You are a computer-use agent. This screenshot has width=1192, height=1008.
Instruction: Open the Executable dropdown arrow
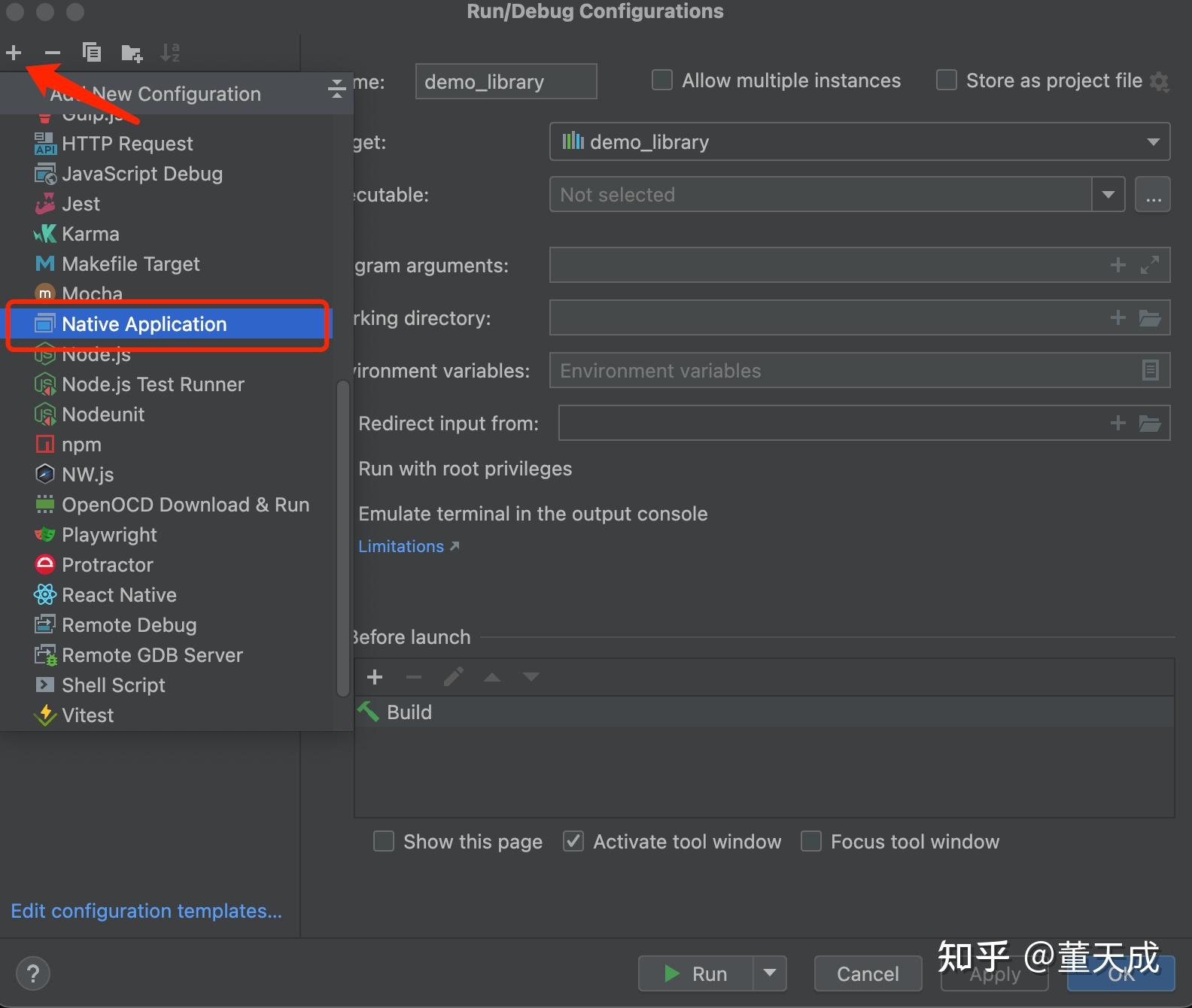click(1108, 195)
